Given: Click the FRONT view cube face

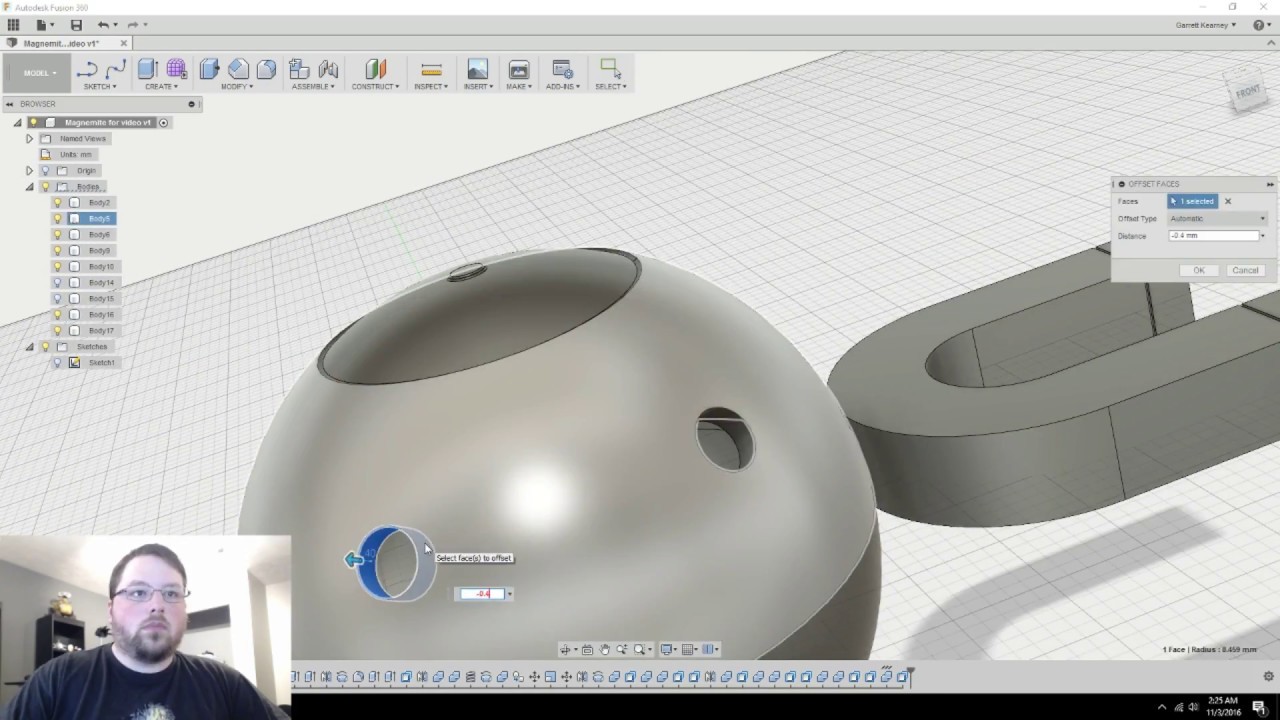Looking at the screenshot, I should (x=1247, y=93).
